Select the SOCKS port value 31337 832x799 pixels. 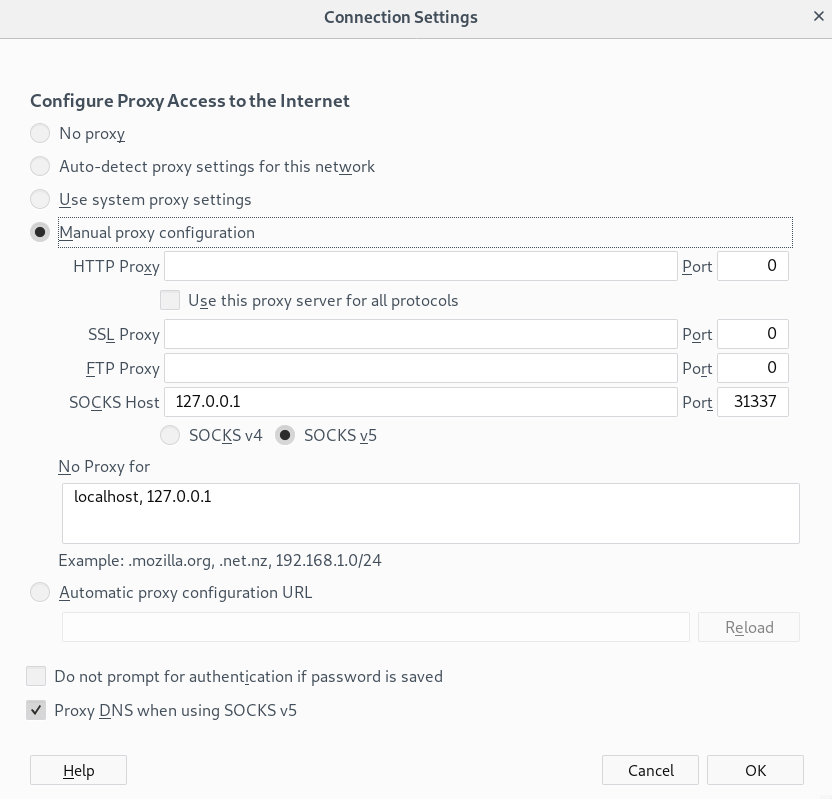click(x=752, y=402)
